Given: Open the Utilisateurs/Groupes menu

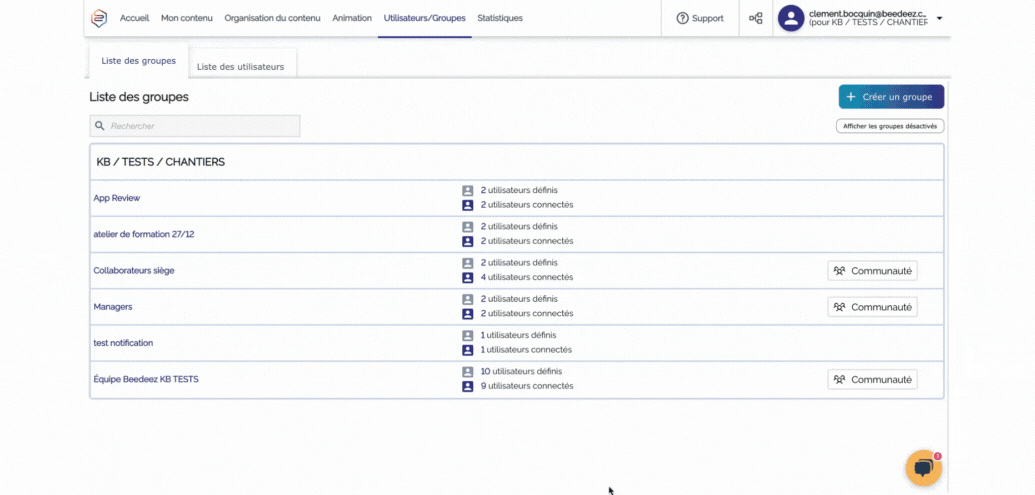Looking at the screenshot, I should click(424, 18).
